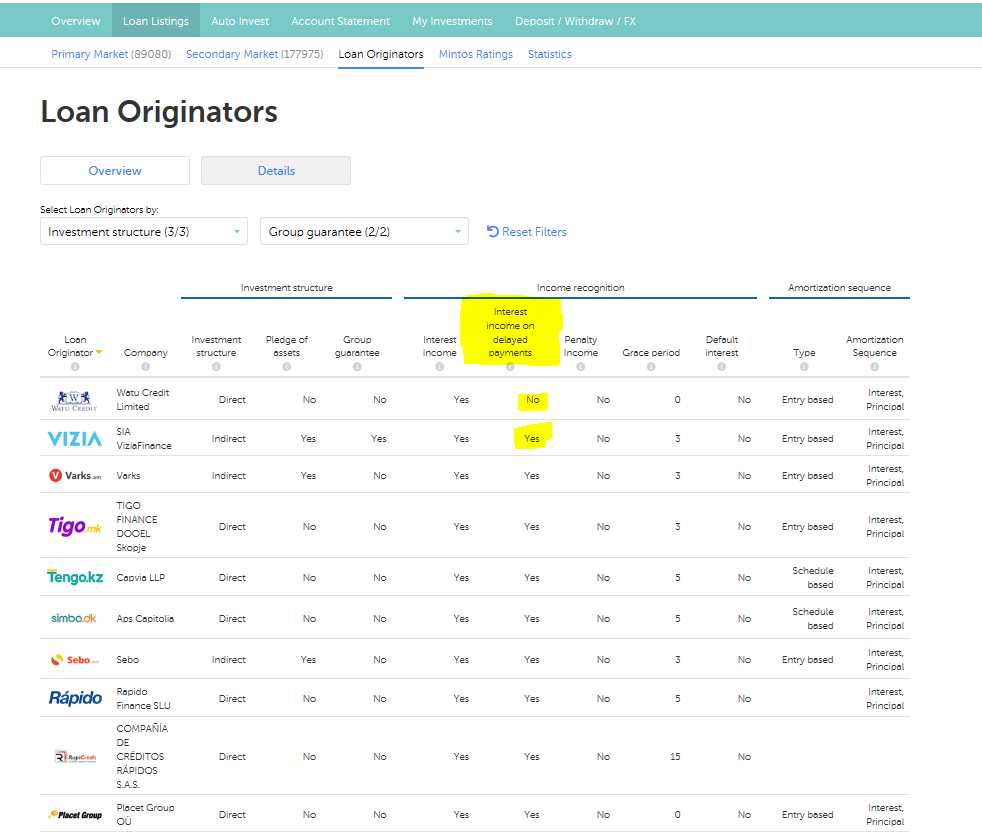Click the Sebo originator logo
982x835 pixels.
[75, 660]
